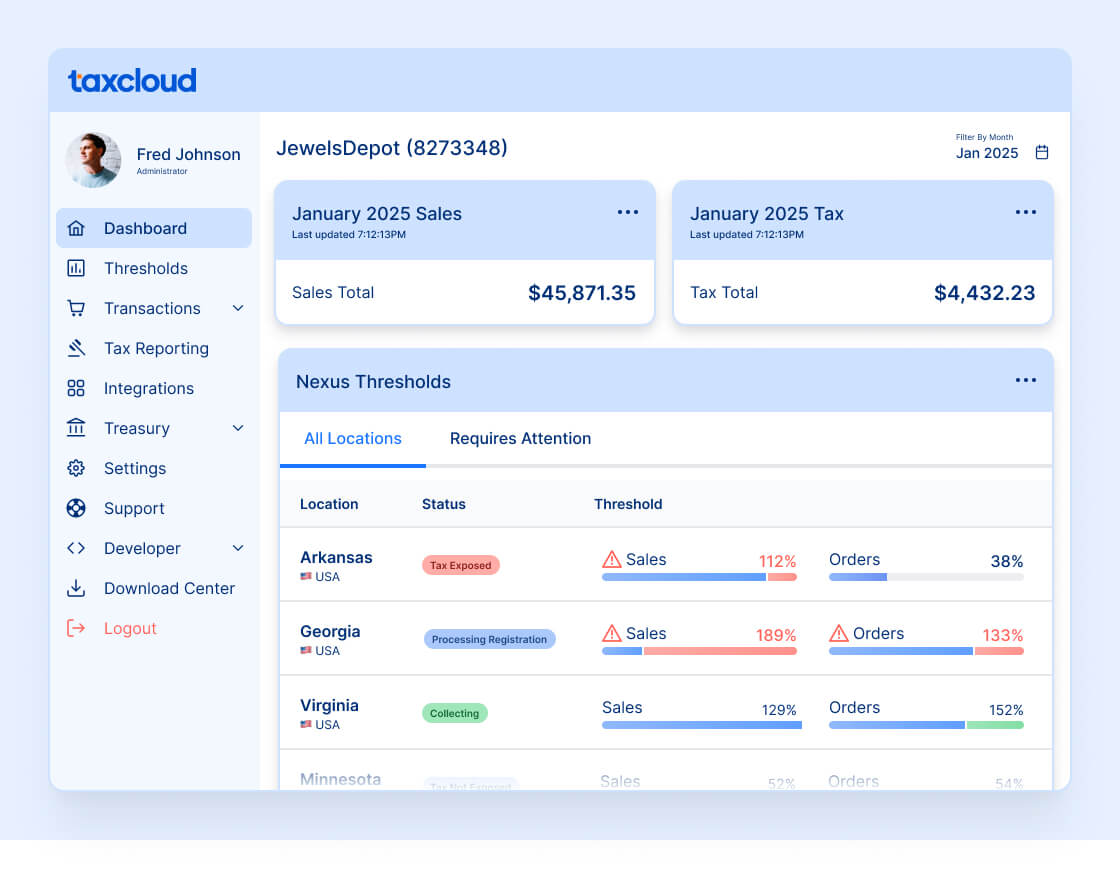This screenshot has height=872, width=1120.
Task: Click the Processing Registration status badge
Action: [x=489, y=639]
